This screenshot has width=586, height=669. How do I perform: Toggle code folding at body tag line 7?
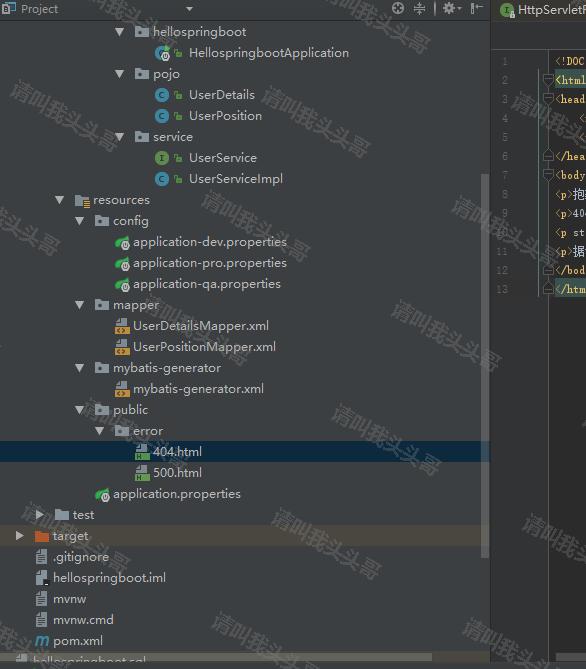pyautogui.click(x=548, y=174)
